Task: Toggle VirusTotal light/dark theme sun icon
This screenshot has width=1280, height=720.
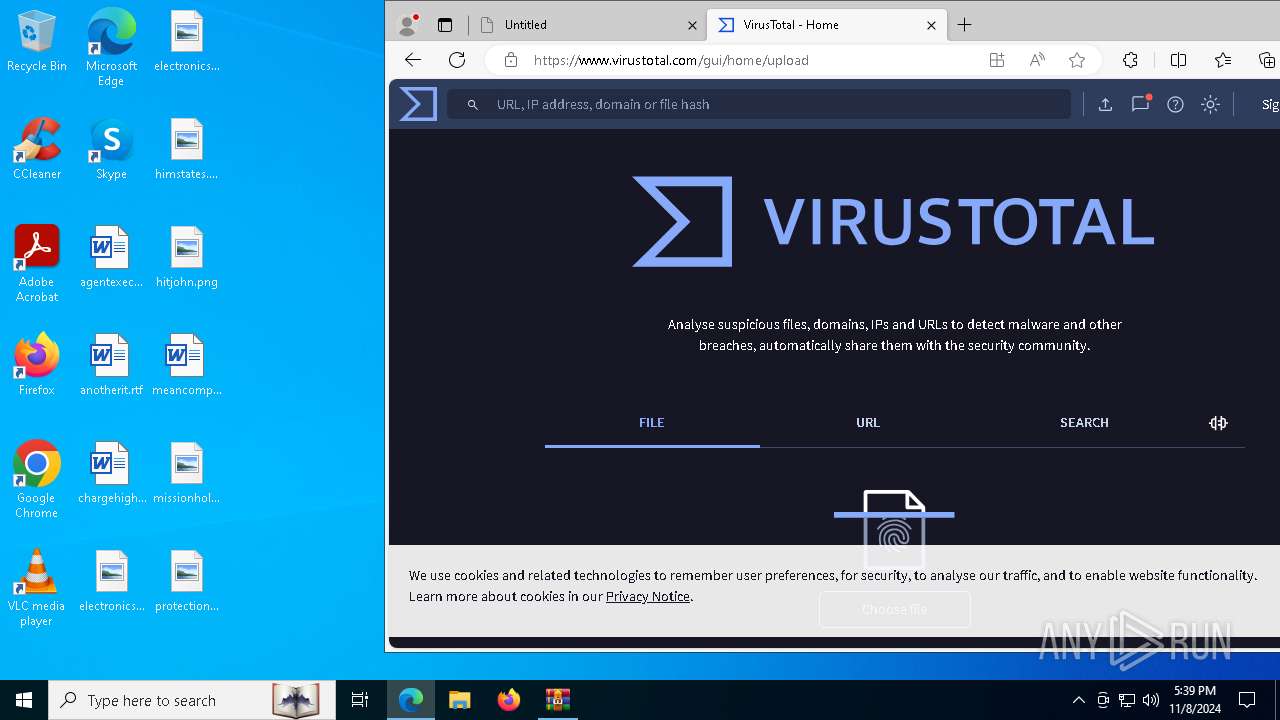Action: click(x=1210, y=104)
